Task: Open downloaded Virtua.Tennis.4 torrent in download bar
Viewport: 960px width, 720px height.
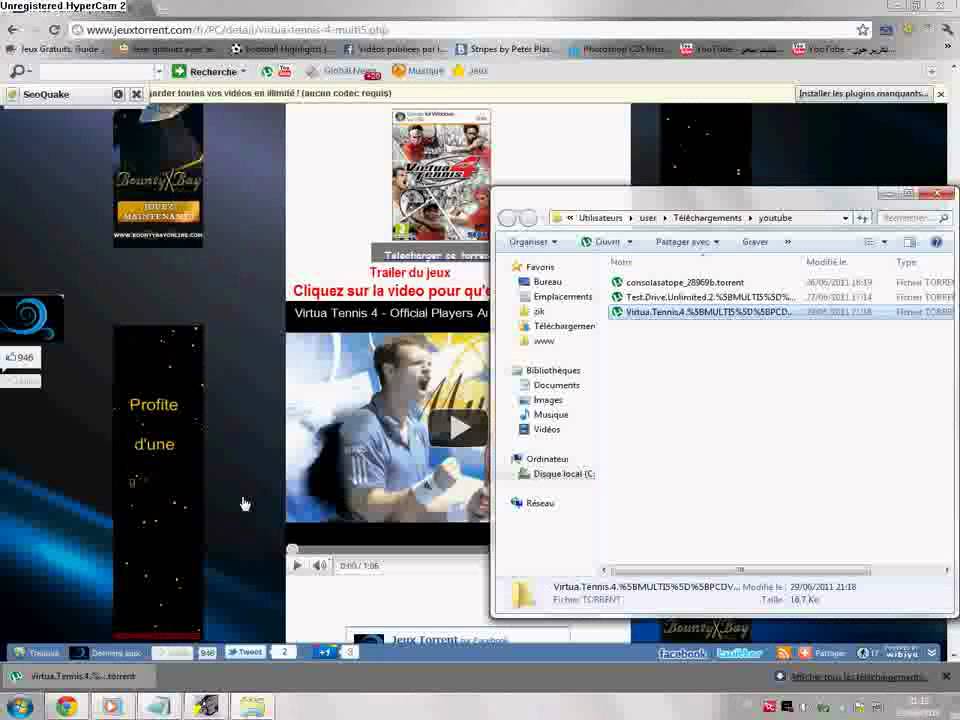Action: pyautogui.click(x=78, y=676)
